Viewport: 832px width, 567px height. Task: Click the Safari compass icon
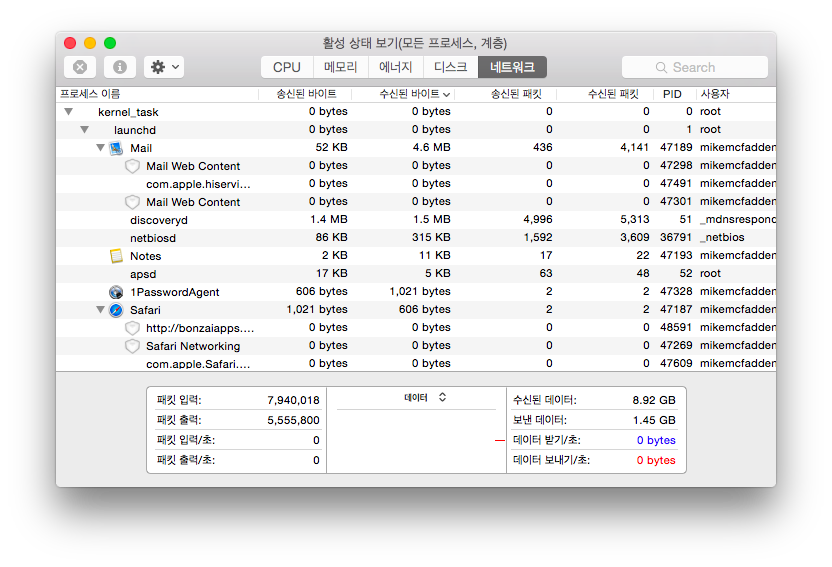coord(116,310)
